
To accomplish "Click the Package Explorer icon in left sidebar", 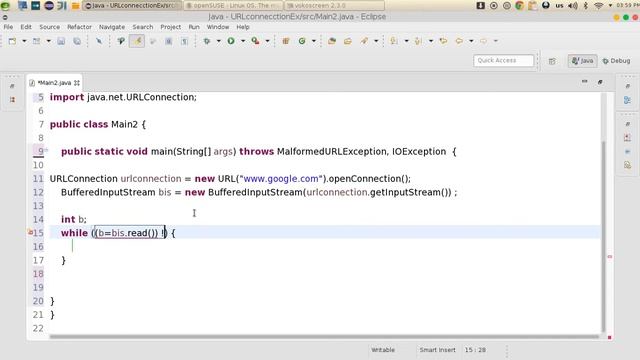I will (x=12, y=100).
